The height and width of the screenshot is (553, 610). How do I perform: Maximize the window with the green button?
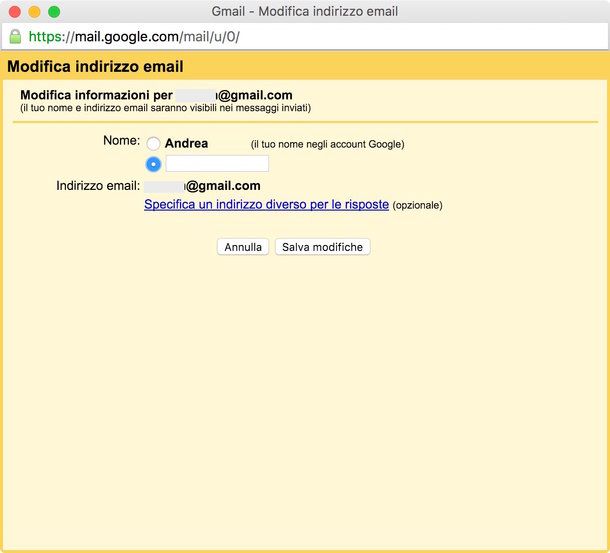click(54, 12)
